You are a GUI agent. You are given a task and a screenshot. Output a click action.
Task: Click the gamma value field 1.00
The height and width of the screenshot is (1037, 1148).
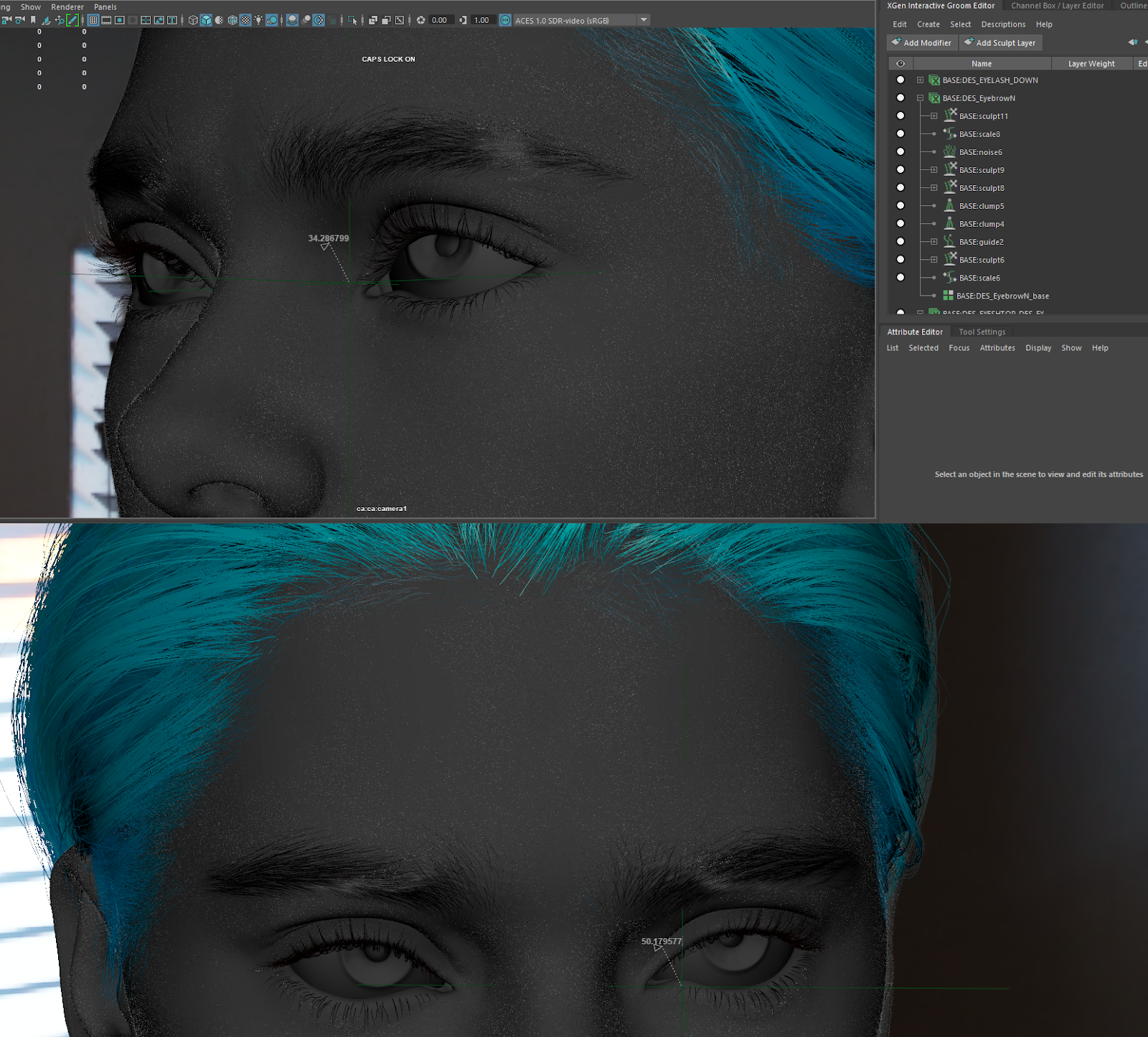click(482, 20)
